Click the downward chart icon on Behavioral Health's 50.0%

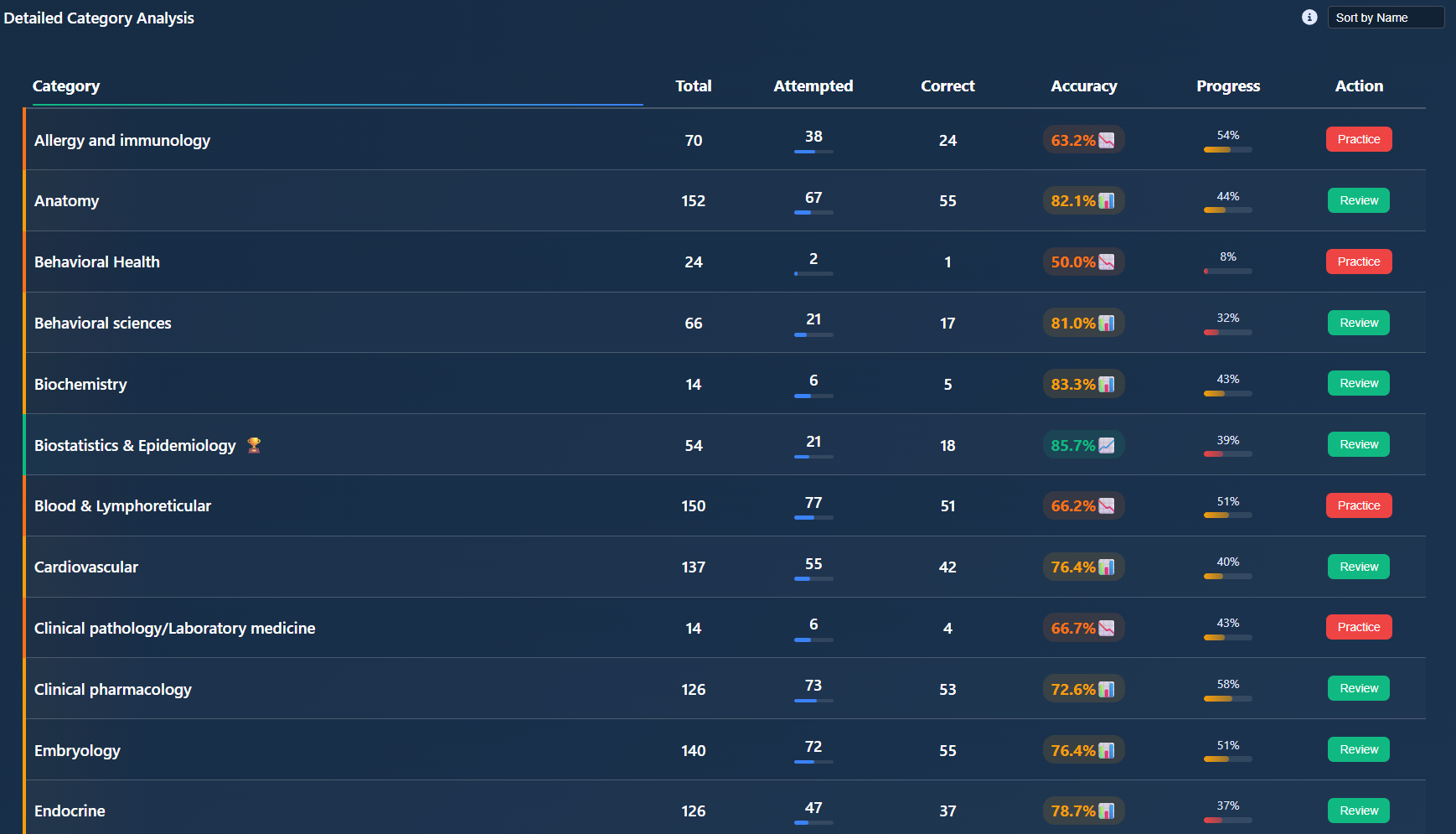(1106, 262)
